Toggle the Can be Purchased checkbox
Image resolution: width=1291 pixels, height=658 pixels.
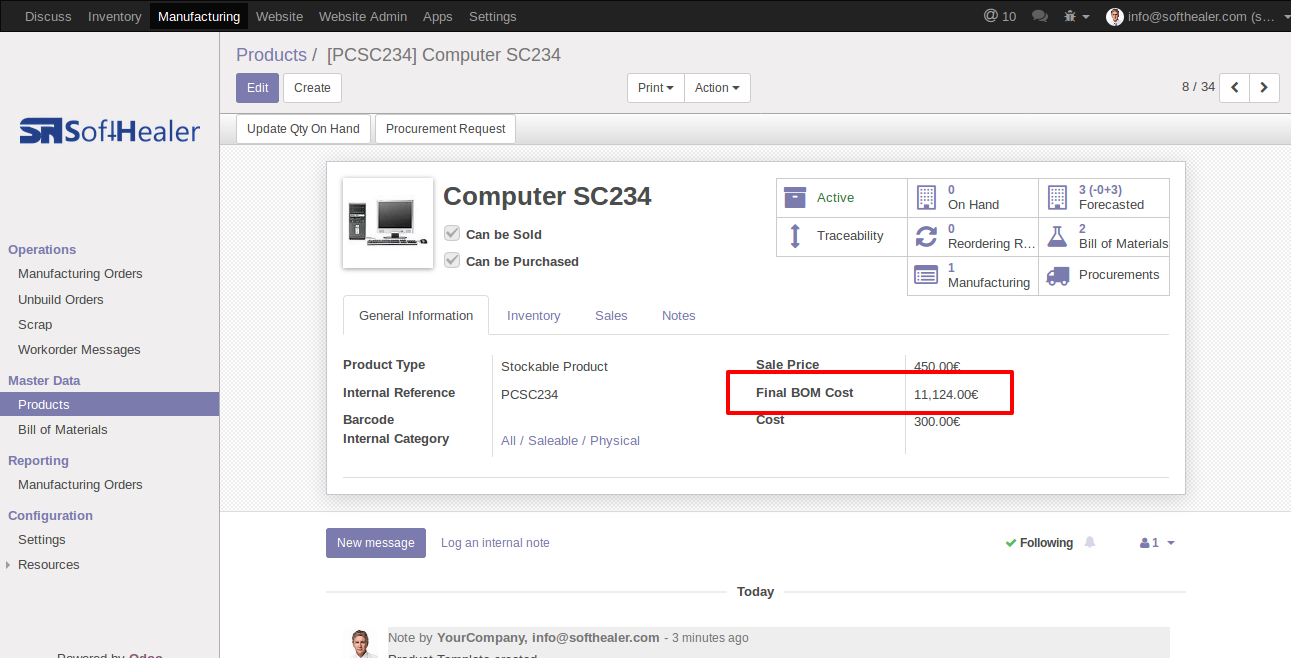click(452, 261)
